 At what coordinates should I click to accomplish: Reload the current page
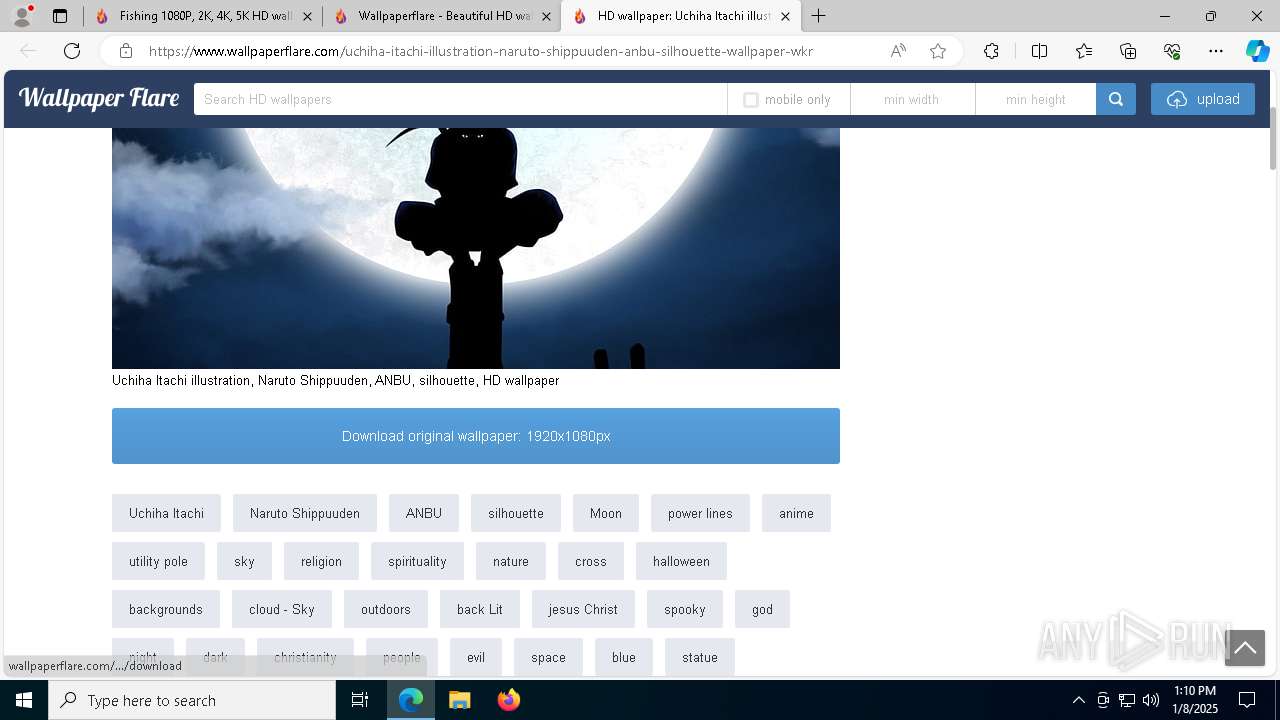[x=72, y=51]
